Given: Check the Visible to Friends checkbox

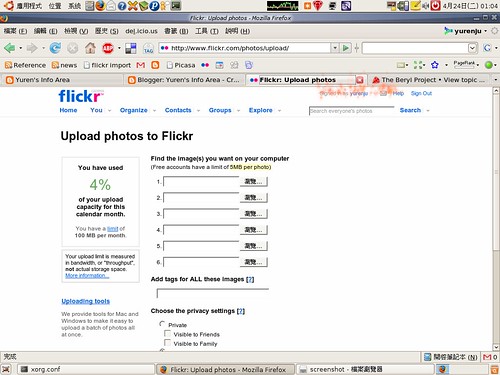Looking at the screenshot, I should [x=168, y=333].
